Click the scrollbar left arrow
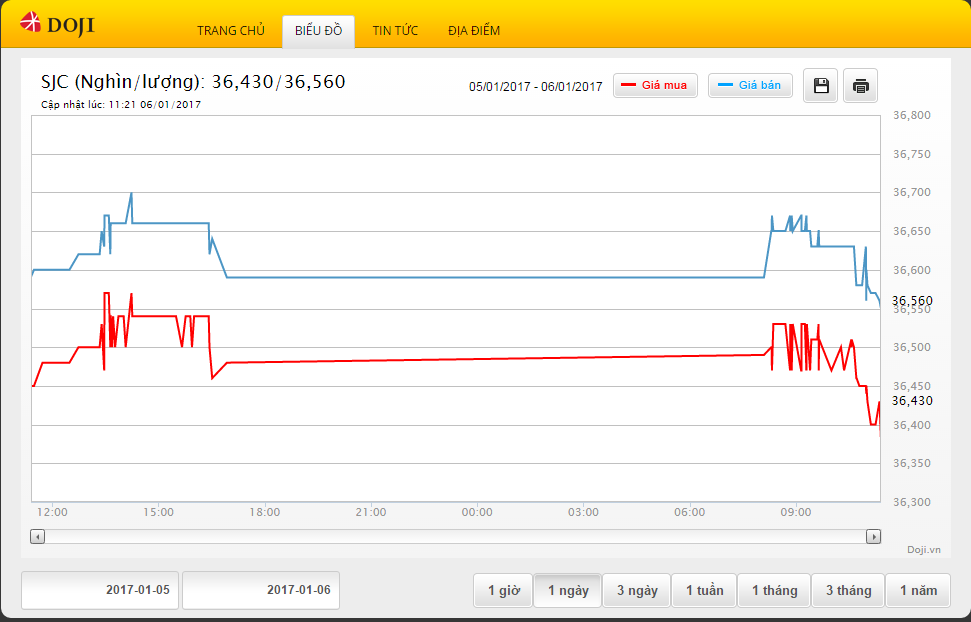The image size is (971, 622). (x=38, y=537)
